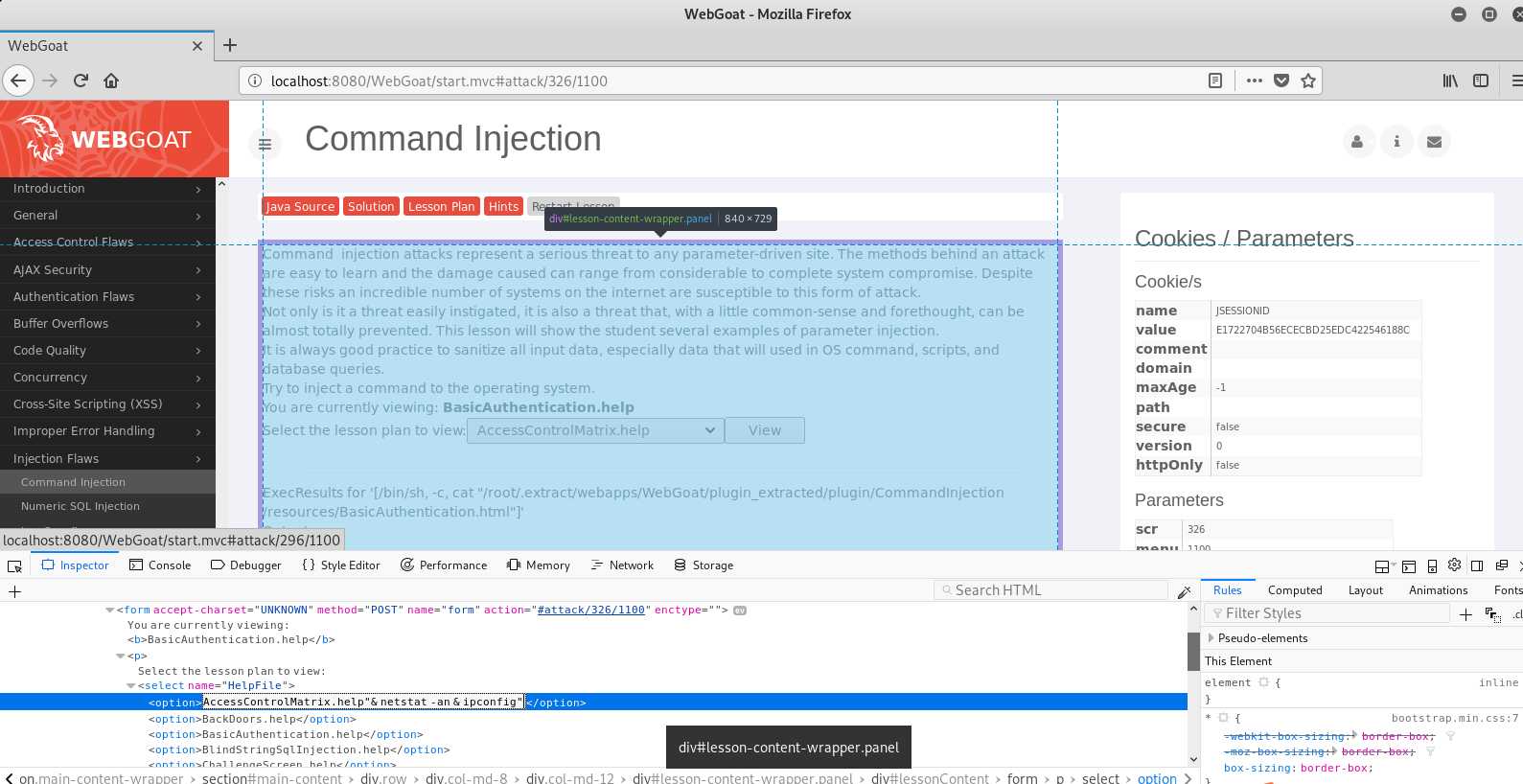The image size is (1523, 784).
Task: Expand the AJAX Security category
Action: click(x=107, y=270)
